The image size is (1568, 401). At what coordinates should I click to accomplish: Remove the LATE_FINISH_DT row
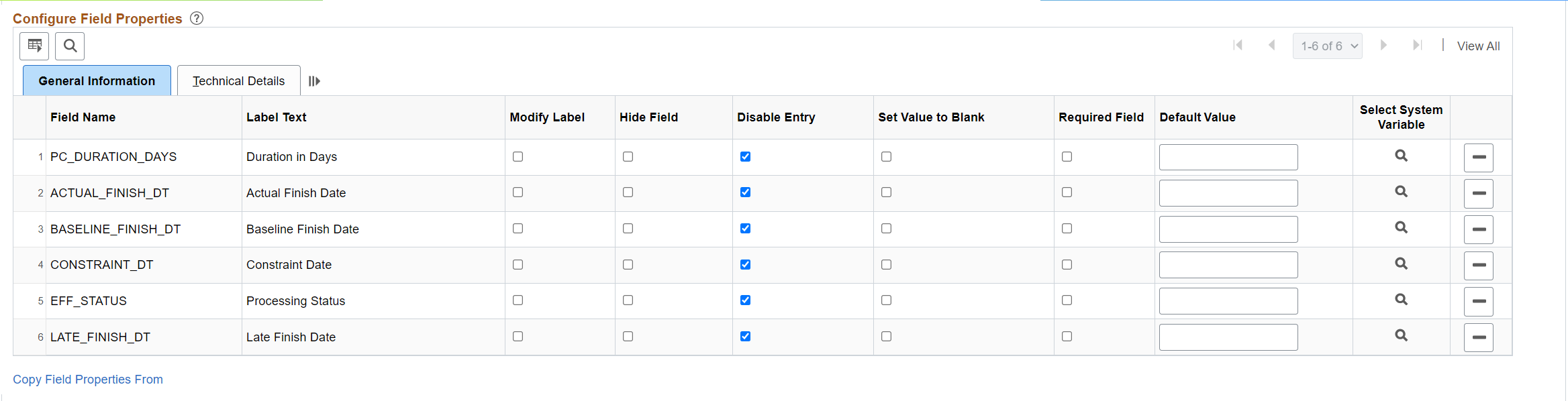(x=1478, y=337)
